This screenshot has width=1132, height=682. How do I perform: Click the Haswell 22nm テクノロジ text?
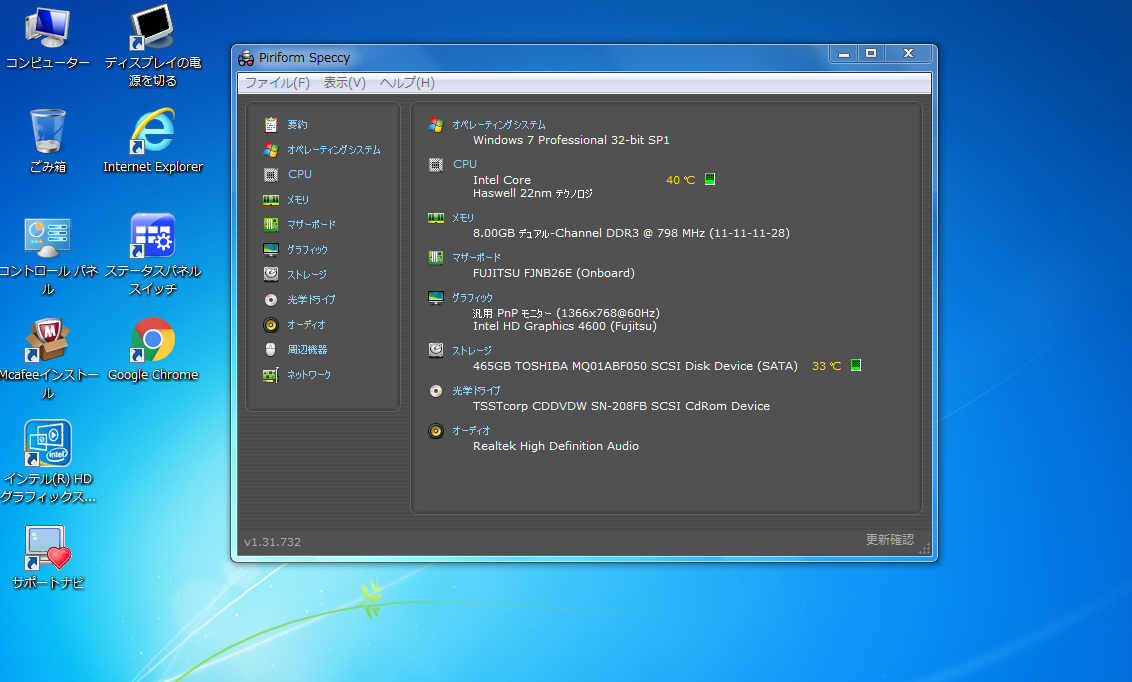(x=533, y=193)
